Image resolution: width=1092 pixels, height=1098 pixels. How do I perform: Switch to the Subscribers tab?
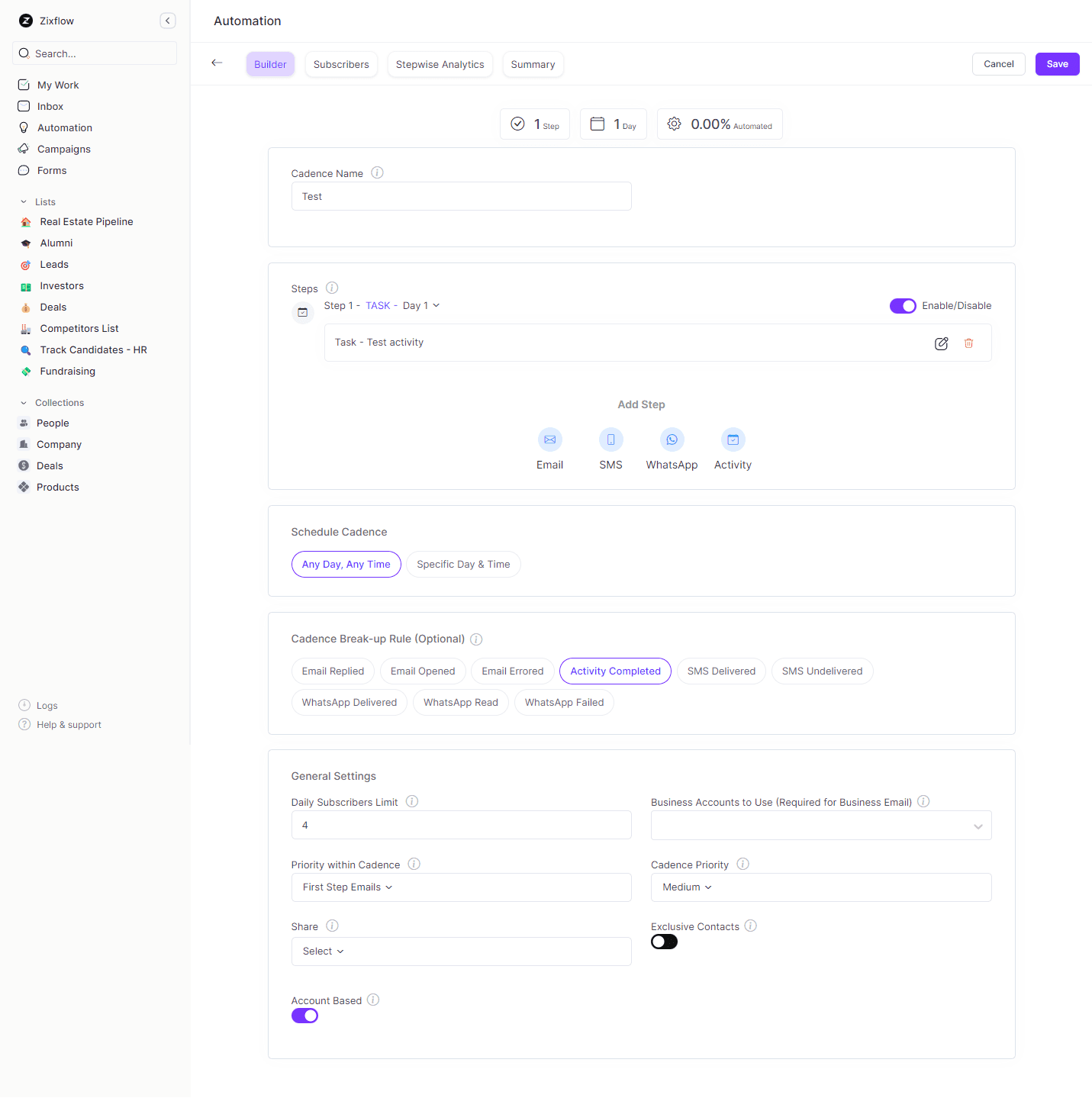341,64
